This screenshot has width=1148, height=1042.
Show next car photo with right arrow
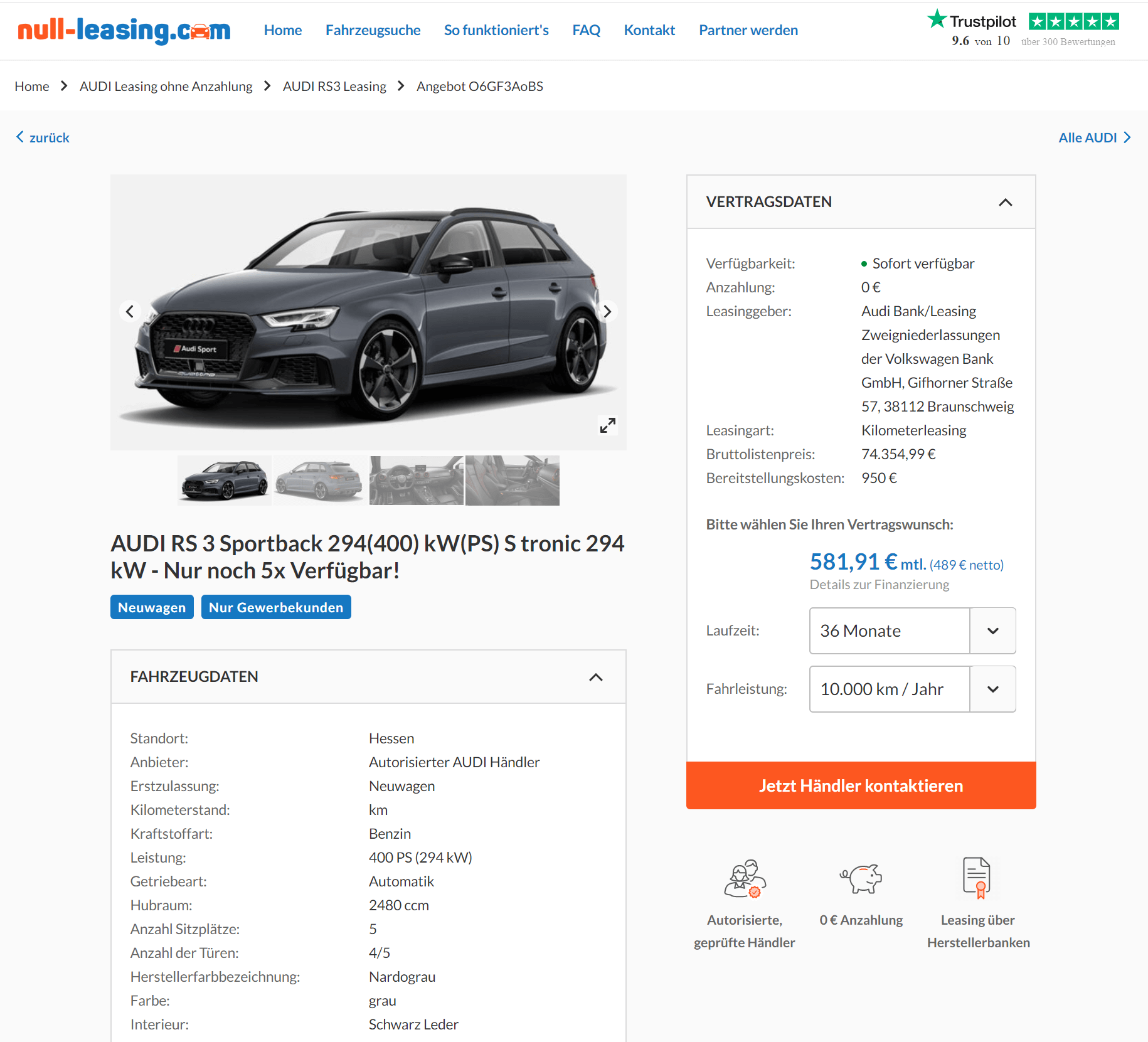tap(607, 311)
